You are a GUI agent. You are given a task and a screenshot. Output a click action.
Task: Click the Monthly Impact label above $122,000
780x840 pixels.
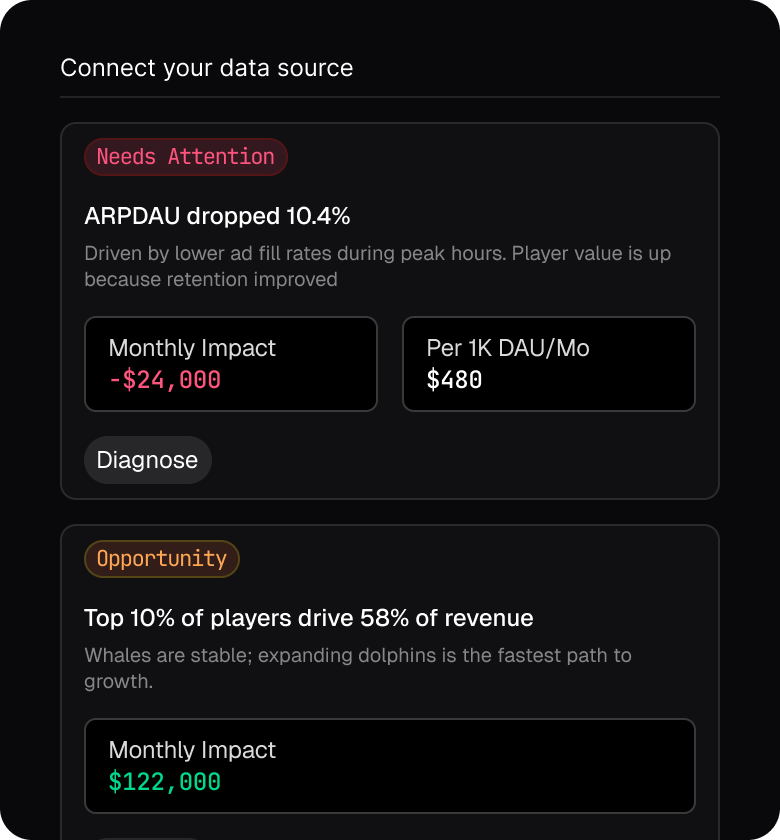tap(192, 750)
